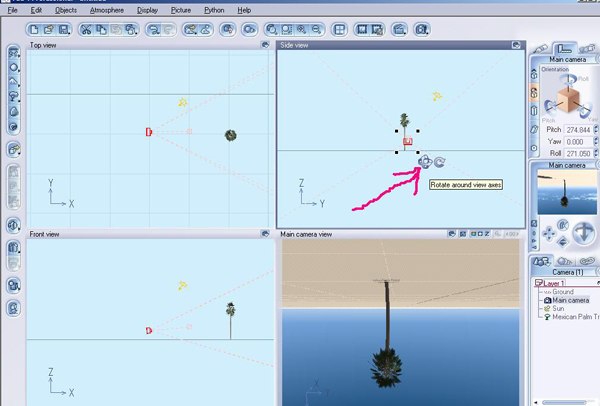This screenshot has height=406, width=600.
Task: Select the Rock tool in left toolbar
Action: click(x=14, y=112)
